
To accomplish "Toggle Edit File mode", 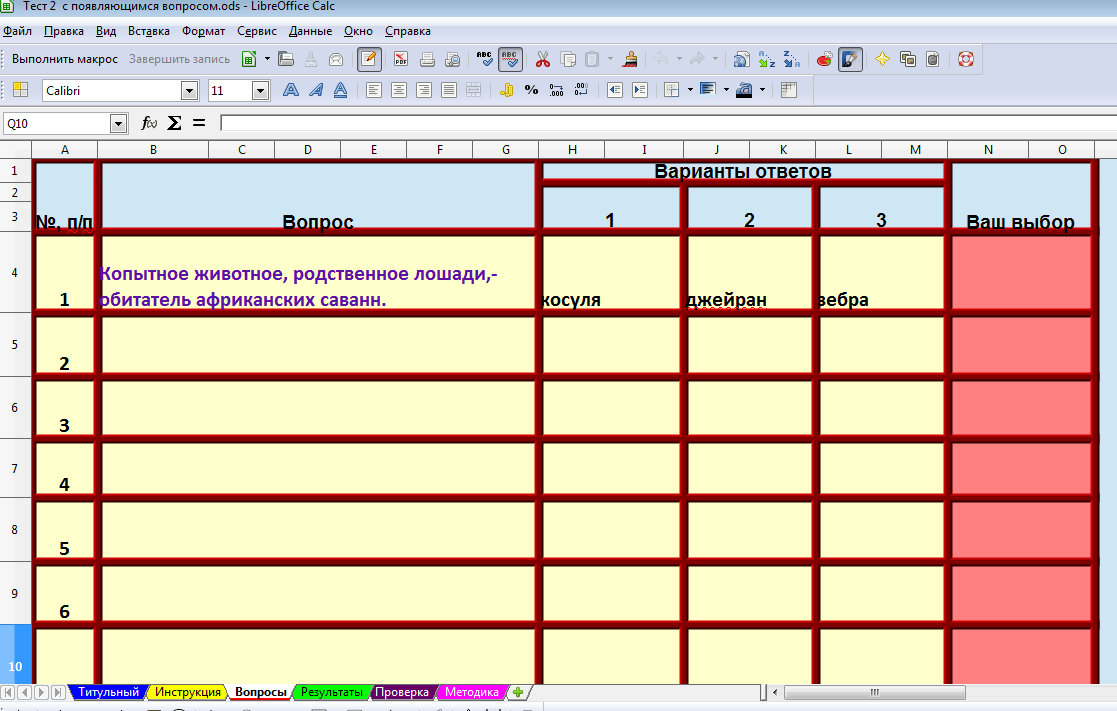I will click(369, 59).
